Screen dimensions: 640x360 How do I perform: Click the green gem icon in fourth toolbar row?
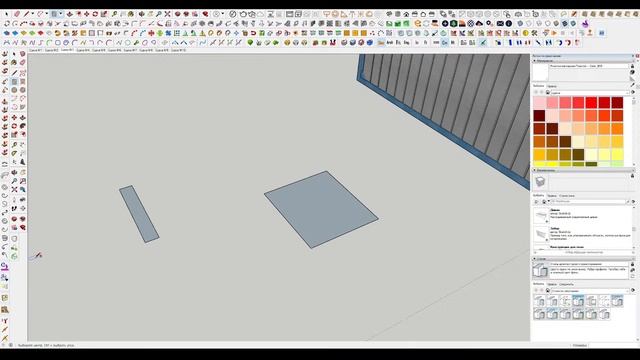250,42
